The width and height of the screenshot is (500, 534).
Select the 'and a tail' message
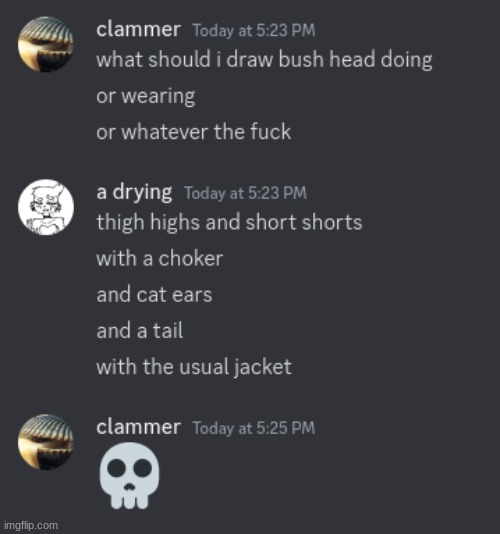[140, 331]
